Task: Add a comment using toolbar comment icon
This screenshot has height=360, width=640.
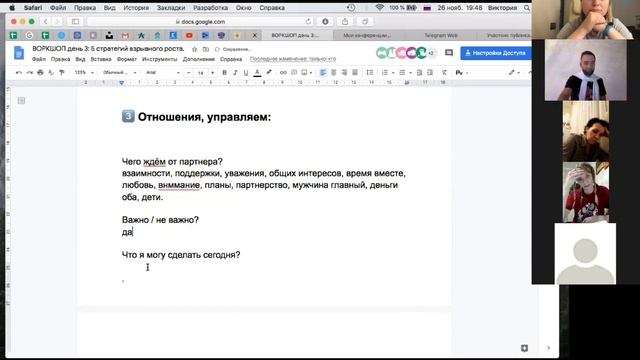Action: pyautogui.click(x=294, y=73)
